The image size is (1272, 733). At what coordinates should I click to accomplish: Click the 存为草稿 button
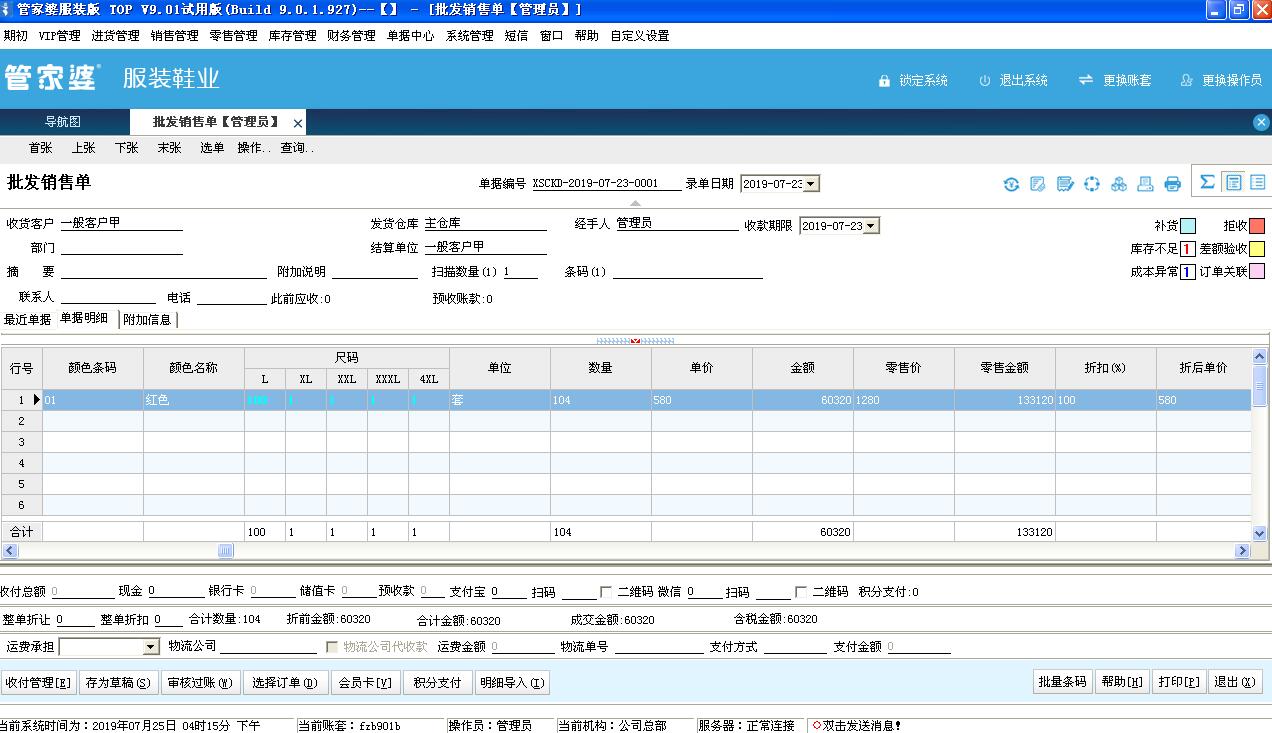coord(118,683)
